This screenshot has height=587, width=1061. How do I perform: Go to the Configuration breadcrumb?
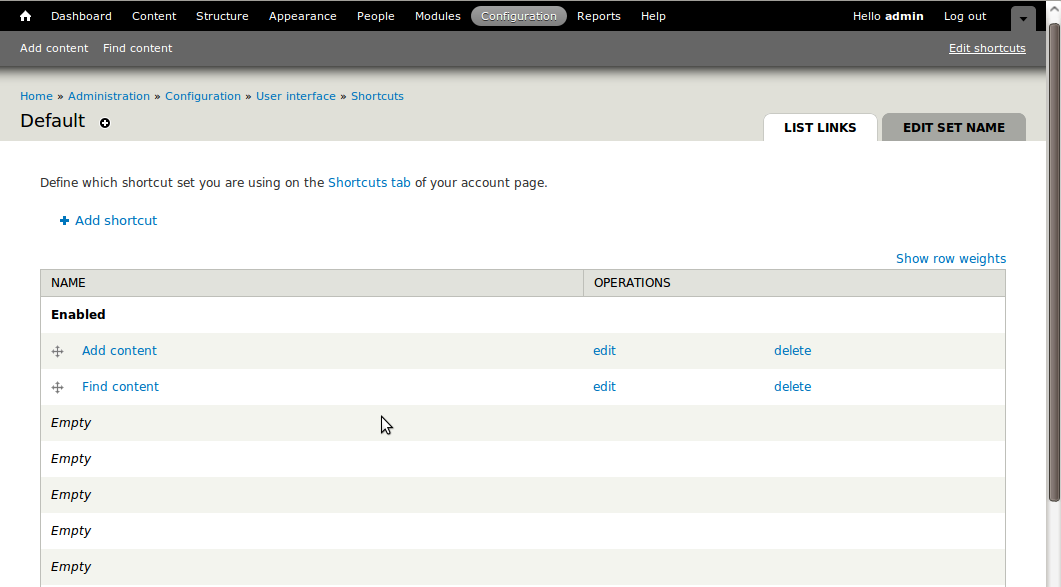[x=203, y=96]
